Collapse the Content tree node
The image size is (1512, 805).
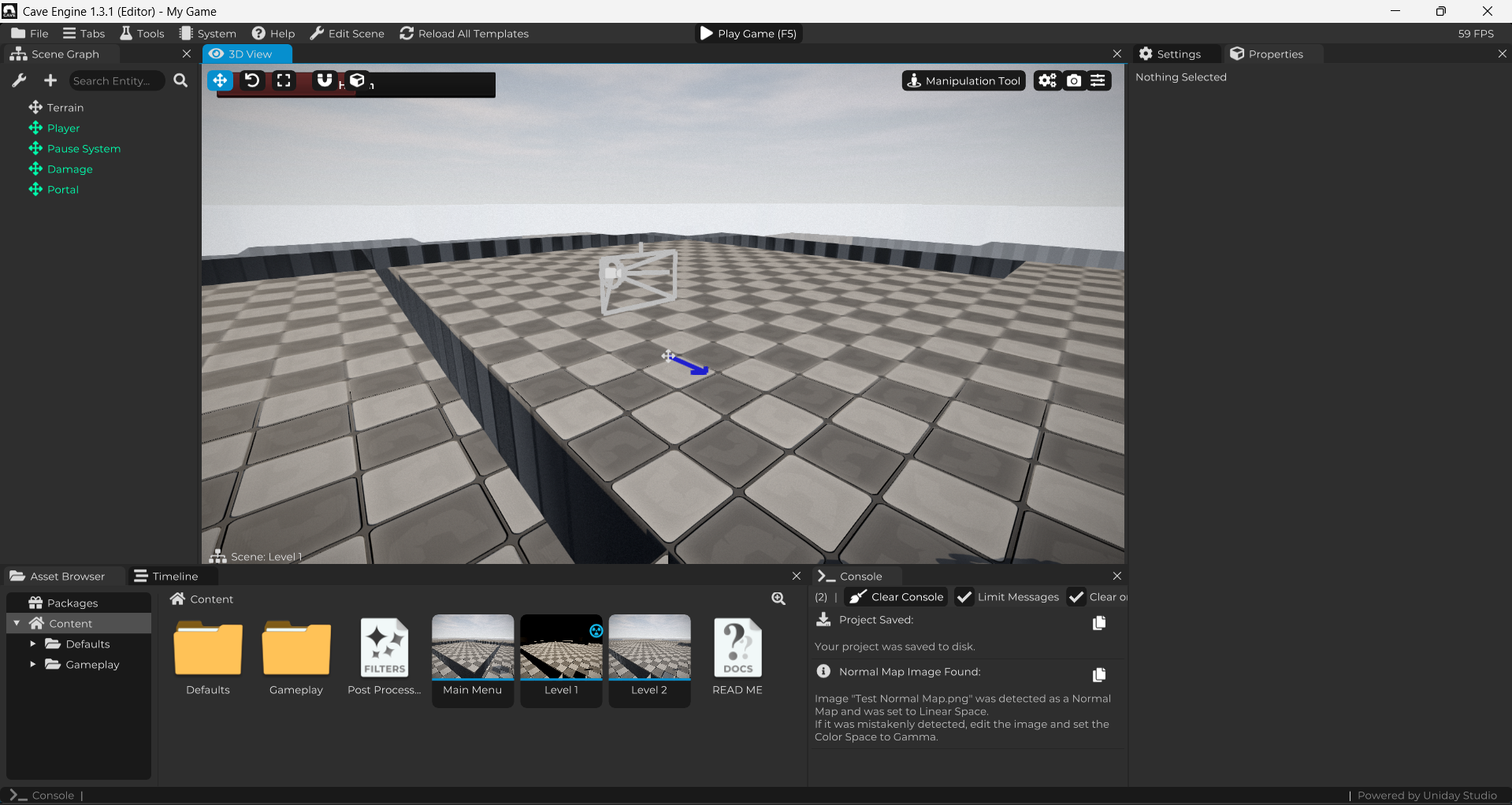tap(17, 623)
